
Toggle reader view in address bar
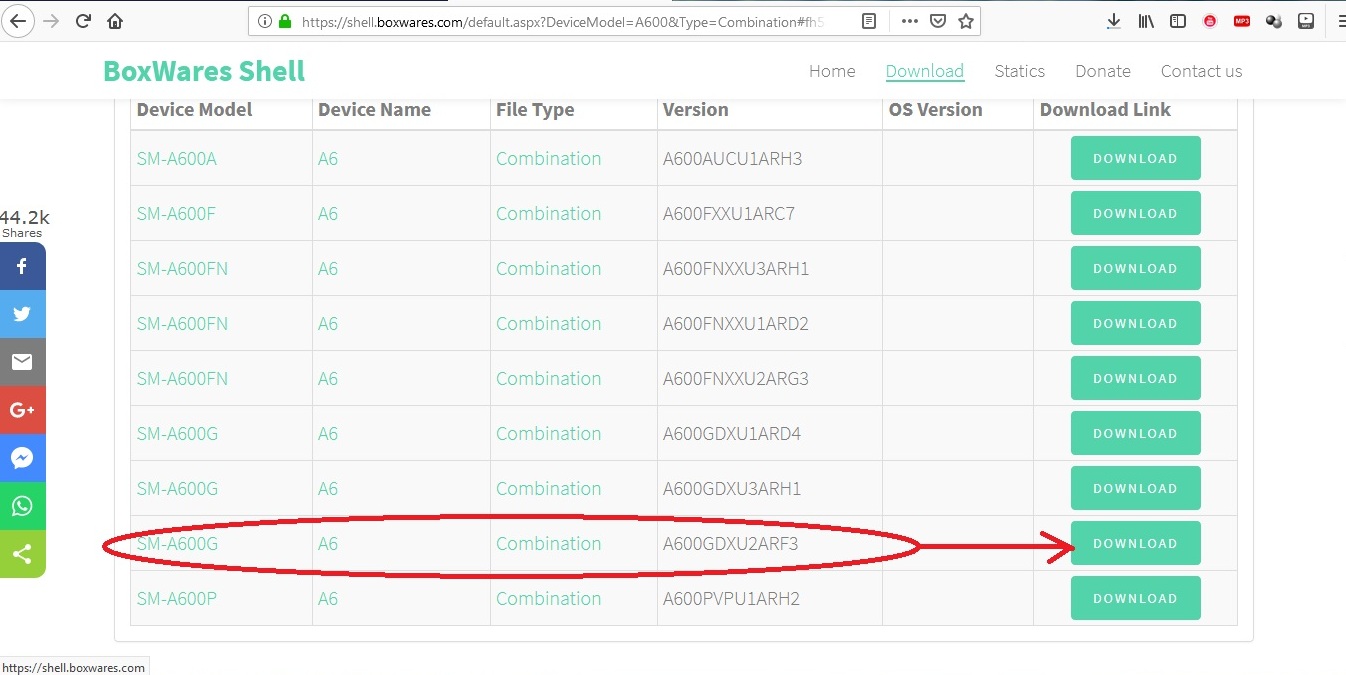[x=870, y=21]
